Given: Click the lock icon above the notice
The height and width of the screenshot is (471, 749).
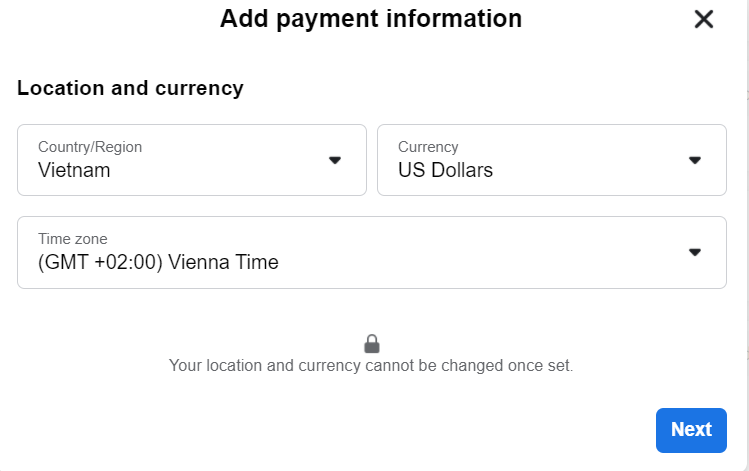Looking at the screenshot, I should pyautogui.click(x=371, y=344).
